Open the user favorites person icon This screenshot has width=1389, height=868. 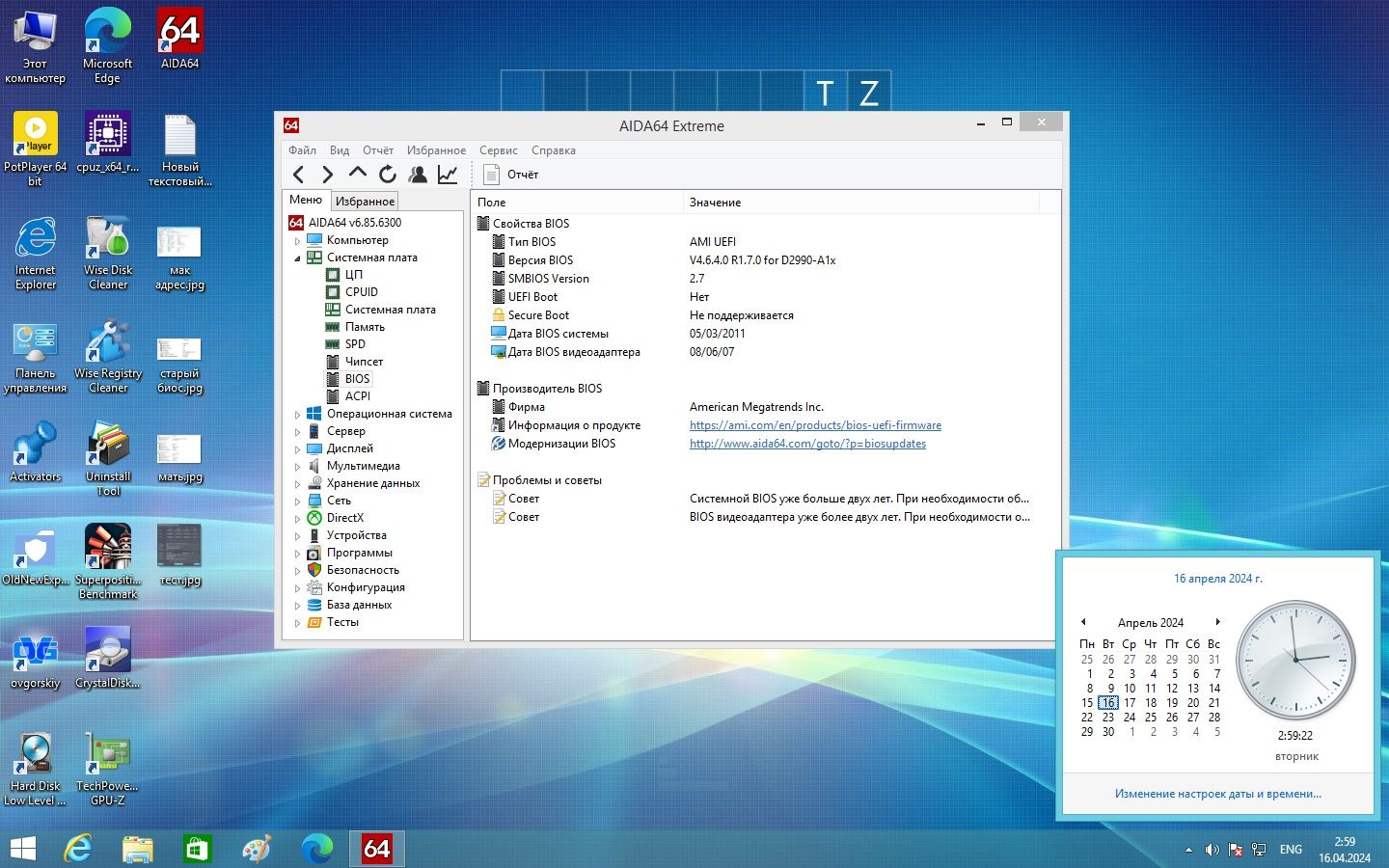[x=418, y=175]
